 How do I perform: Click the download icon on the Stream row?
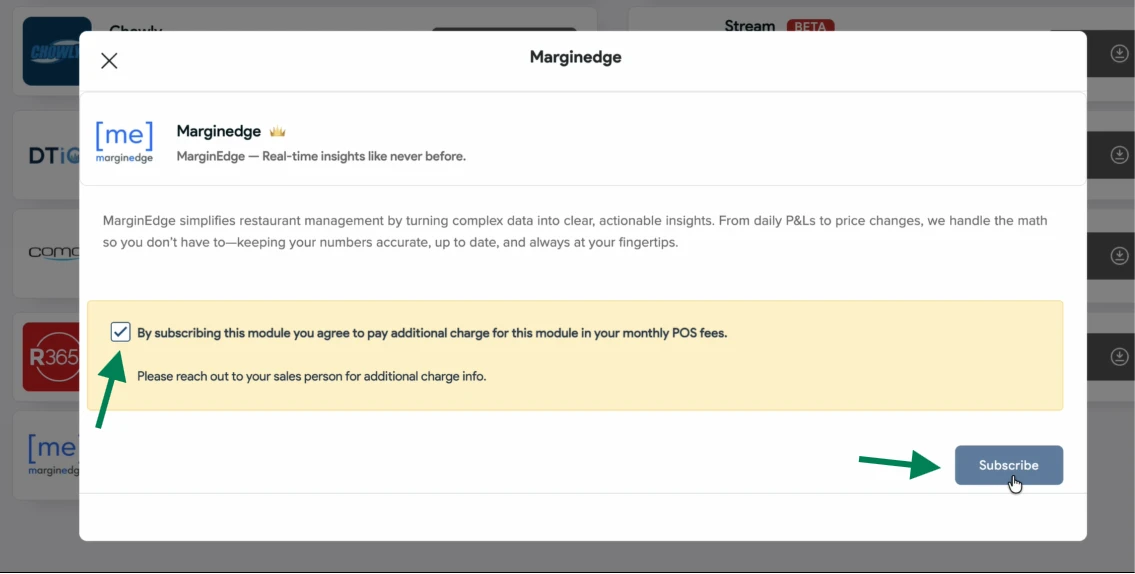[x=1120, y=53]
